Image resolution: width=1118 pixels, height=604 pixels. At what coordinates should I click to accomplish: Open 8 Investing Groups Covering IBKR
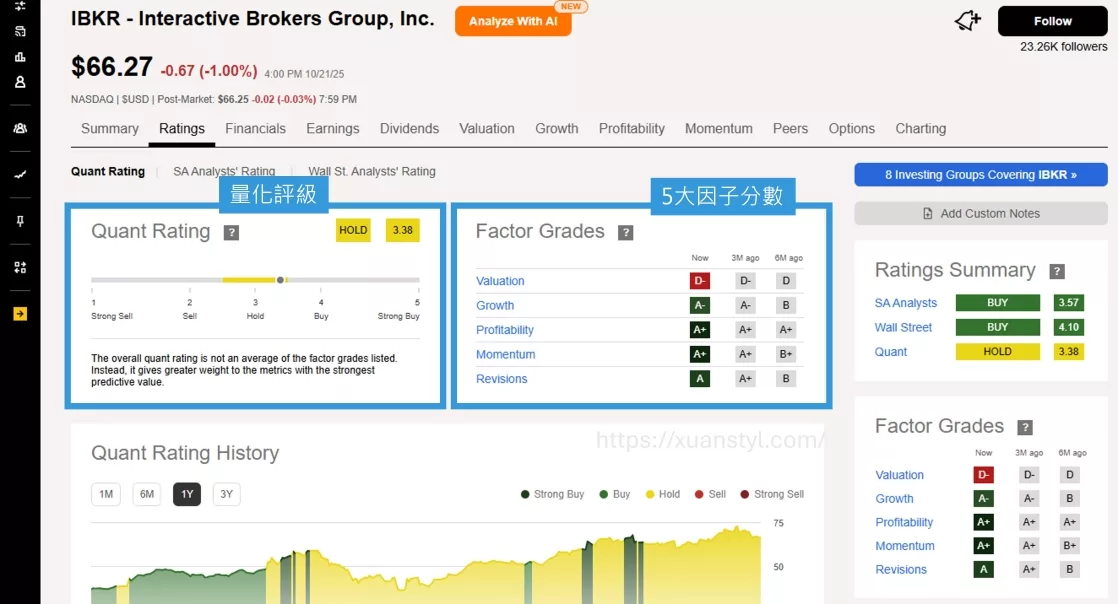click(x=980, y=174)
